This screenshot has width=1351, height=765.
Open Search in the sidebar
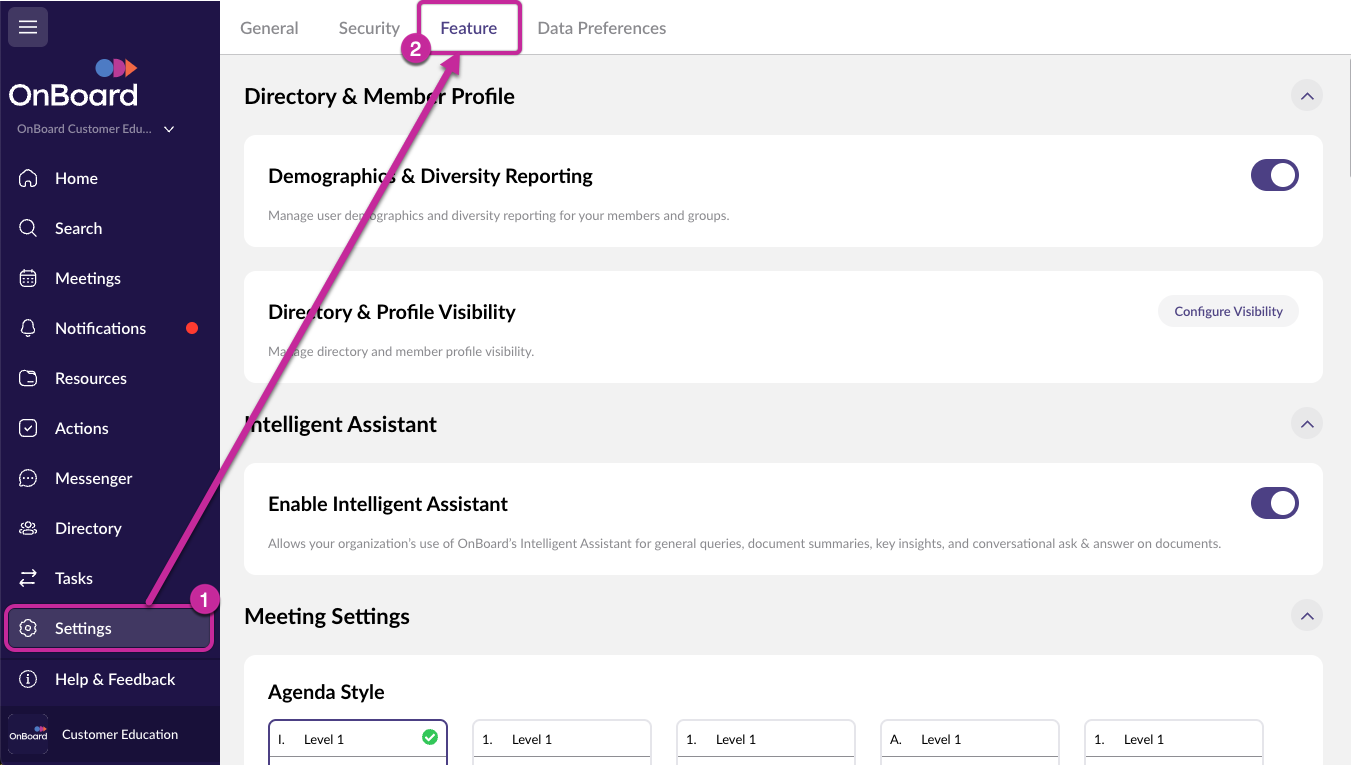tap(78, 228)
